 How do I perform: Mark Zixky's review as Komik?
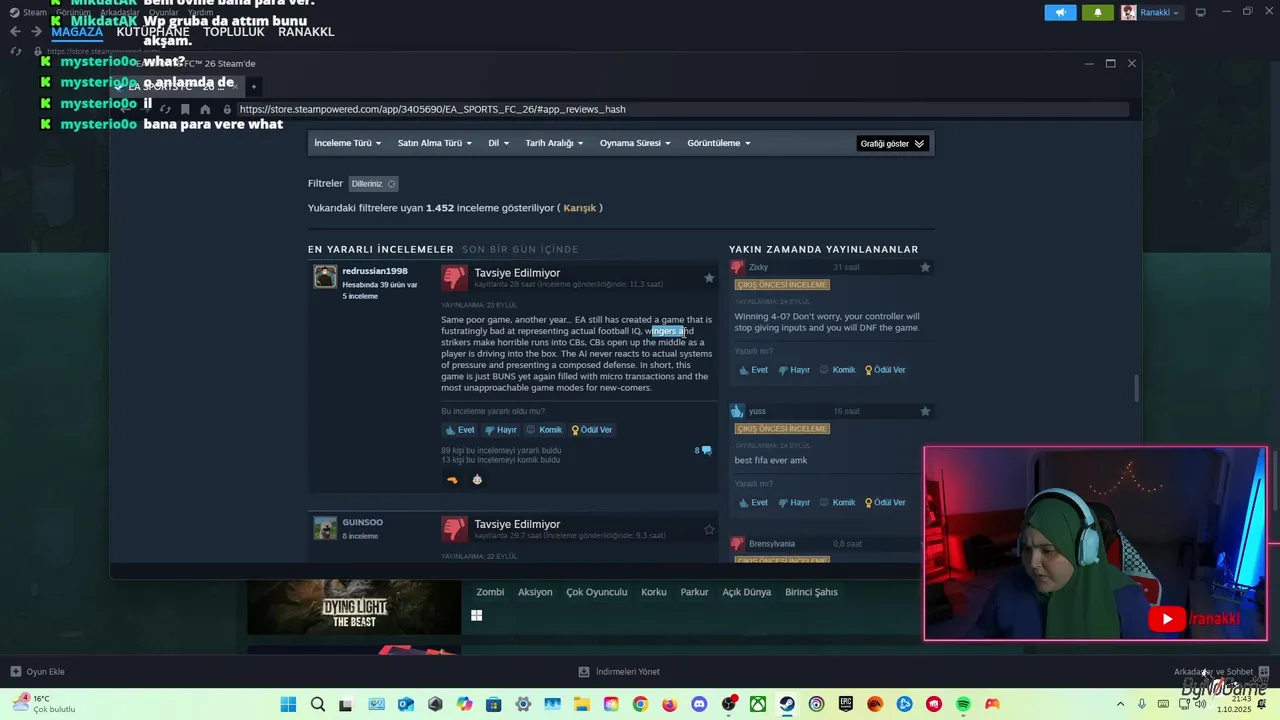pos(837,370)
